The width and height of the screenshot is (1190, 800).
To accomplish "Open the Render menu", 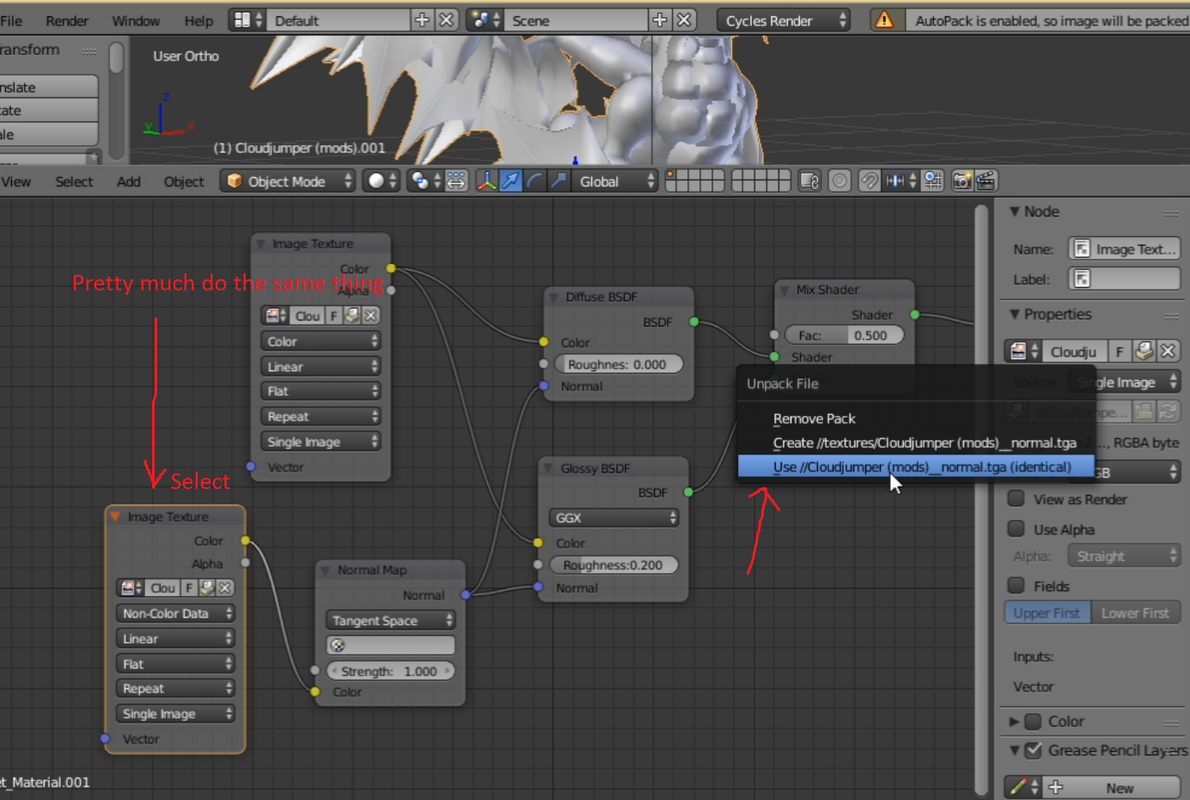I will pos(67,20).
